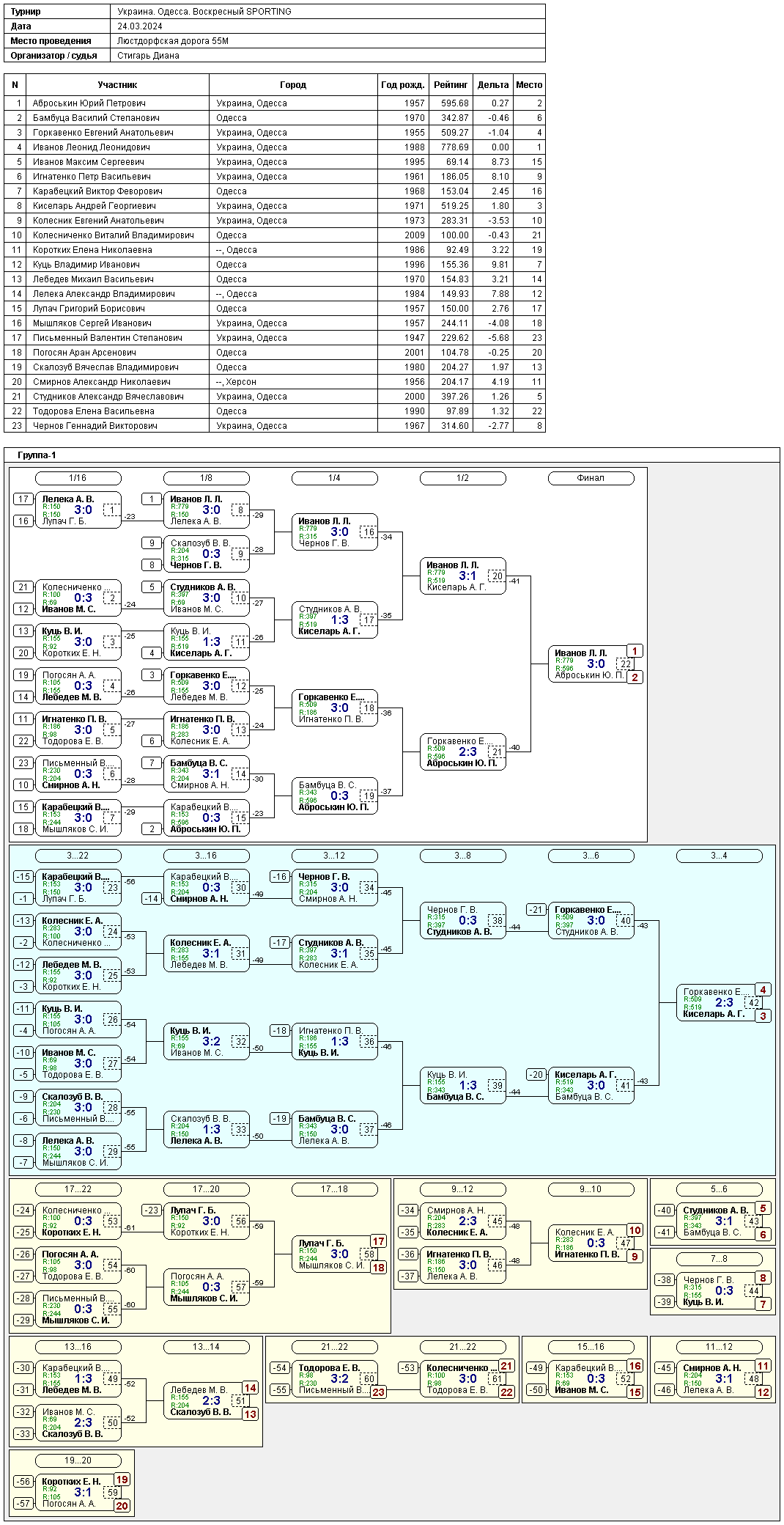This screenshot has height=1525, width=784.
Task: Click the '17...20' round header
Action: pyautogui.click(x=206, y=1189)
